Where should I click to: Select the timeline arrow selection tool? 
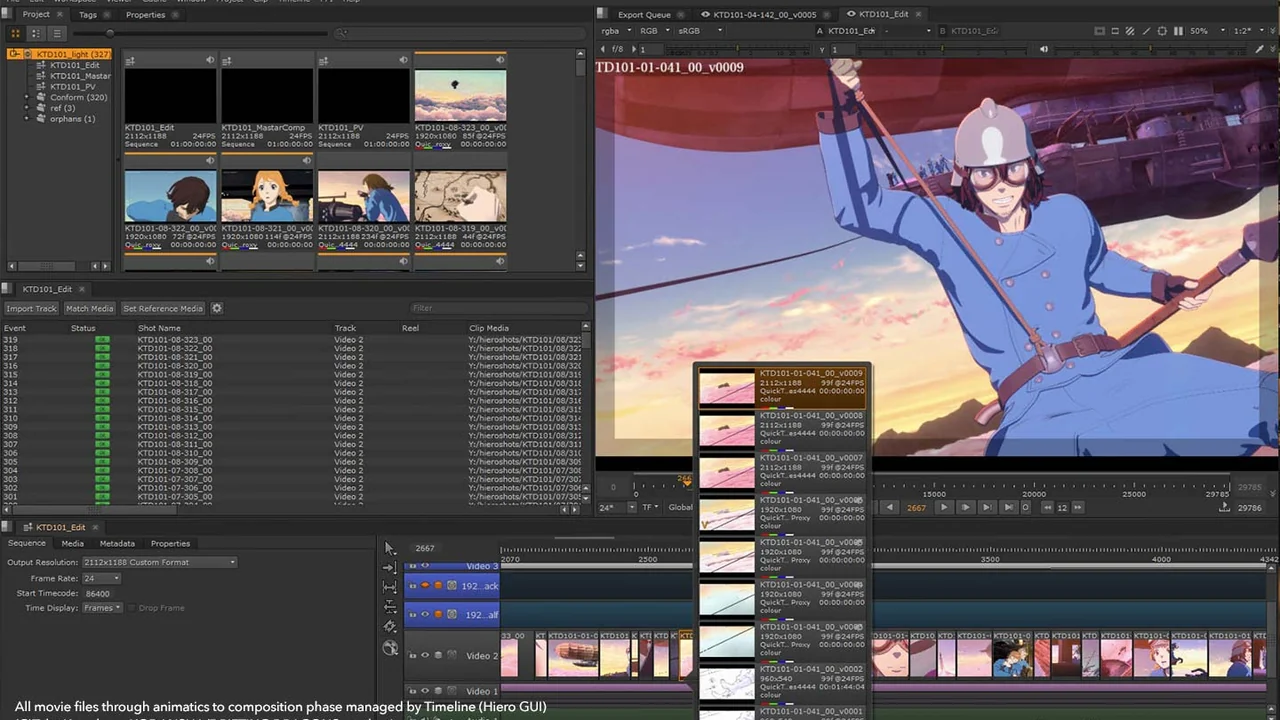pos(390,548)
